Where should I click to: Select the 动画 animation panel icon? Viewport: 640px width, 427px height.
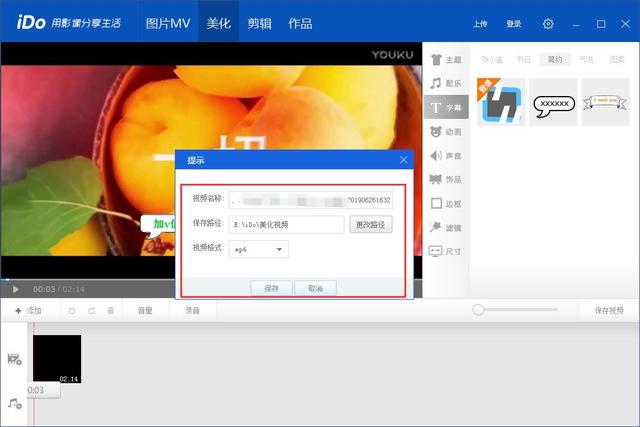[445, 132]
